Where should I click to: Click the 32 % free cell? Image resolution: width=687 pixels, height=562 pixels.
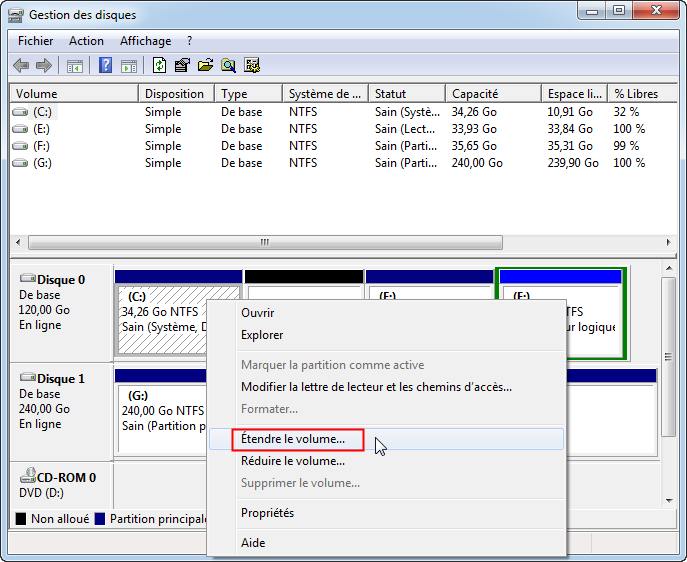click(626, 112)
